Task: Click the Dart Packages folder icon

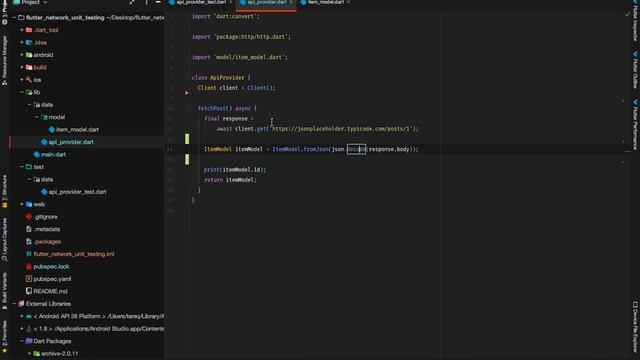Action: pyautogui.click(x=29, y=341)
